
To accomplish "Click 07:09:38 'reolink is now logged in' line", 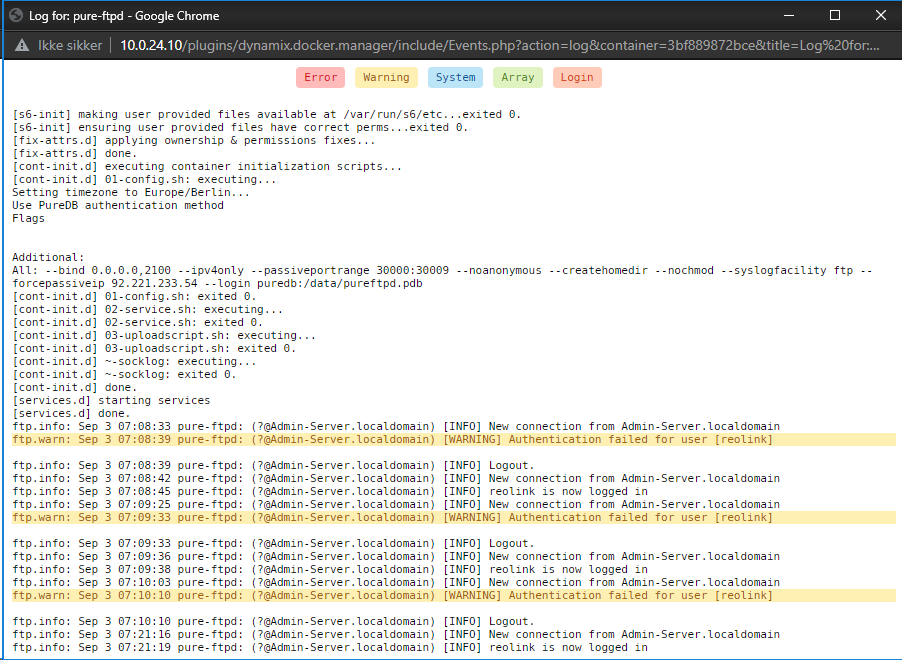I will pyautogui.click(x=330, y=570).
